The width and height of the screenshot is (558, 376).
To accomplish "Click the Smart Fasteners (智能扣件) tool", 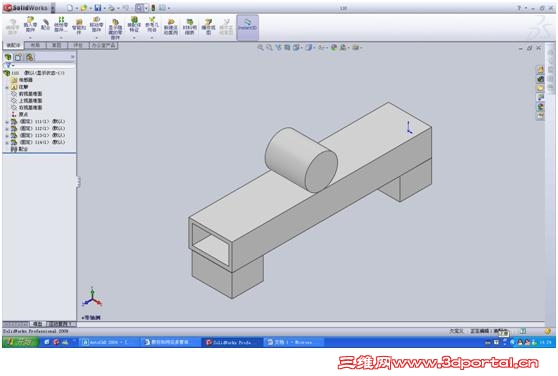I will (x=79, y=26).
